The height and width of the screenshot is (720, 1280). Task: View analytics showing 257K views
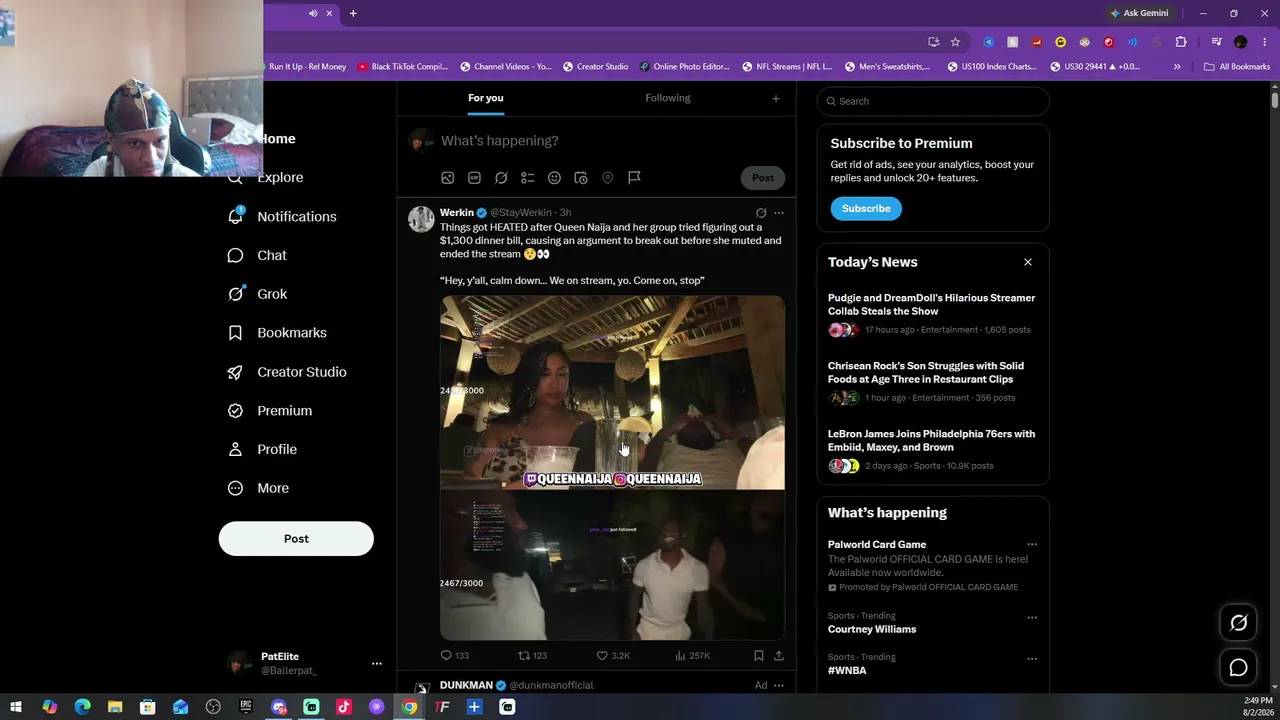pyautogui.click(x=693, y=656)
